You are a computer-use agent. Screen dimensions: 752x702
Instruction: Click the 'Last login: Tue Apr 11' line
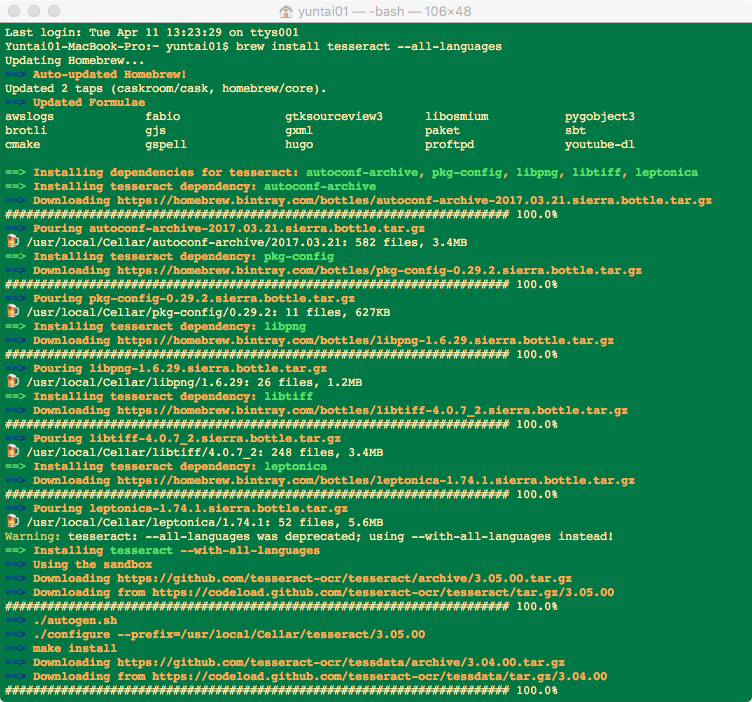pyautogui.click(x=152, y=33)
